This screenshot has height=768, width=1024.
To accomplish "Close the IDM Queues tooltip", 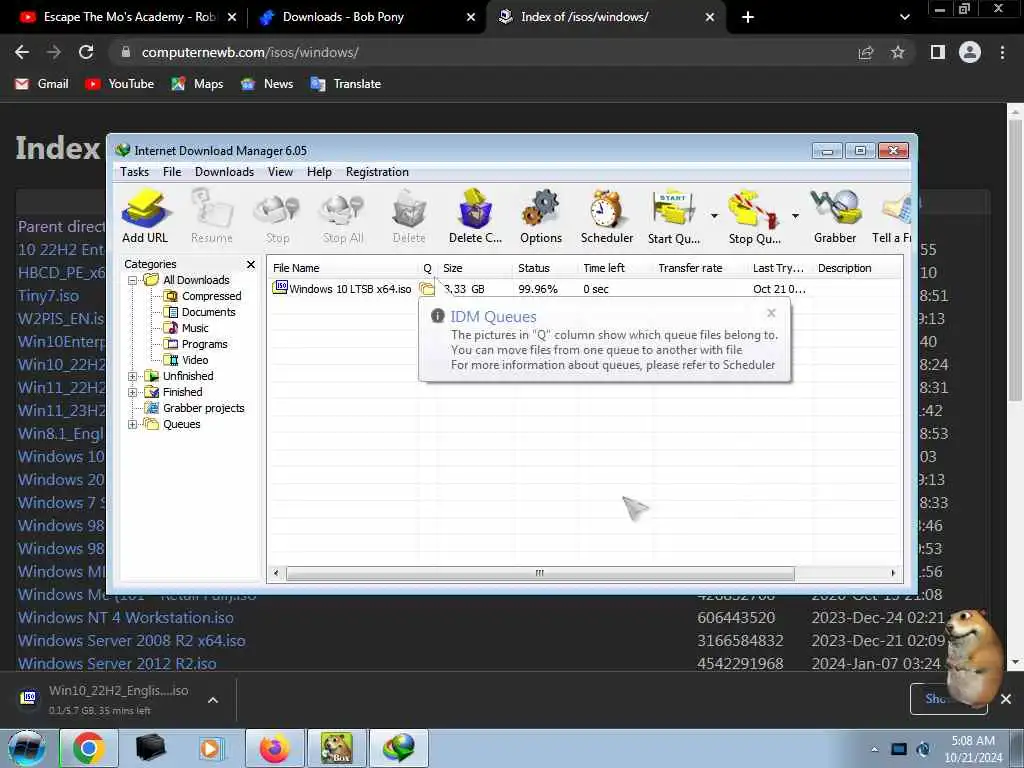I will 771,313.
